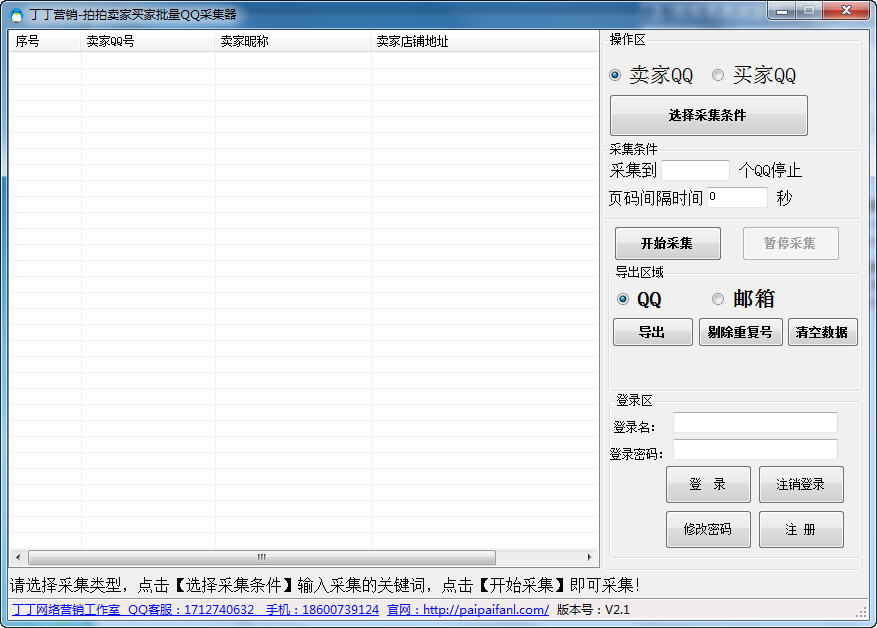Image resolution: width=877 pixels, height=628 pixels.
Task: Click the penguin app icon in title bar
Action: (17, 15)
